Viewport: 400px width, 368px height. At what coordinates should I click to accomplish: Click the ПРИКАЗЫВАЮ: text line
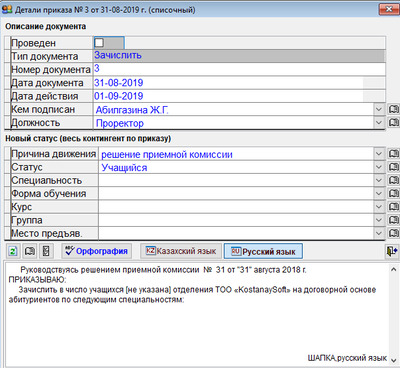click(37, 279)
